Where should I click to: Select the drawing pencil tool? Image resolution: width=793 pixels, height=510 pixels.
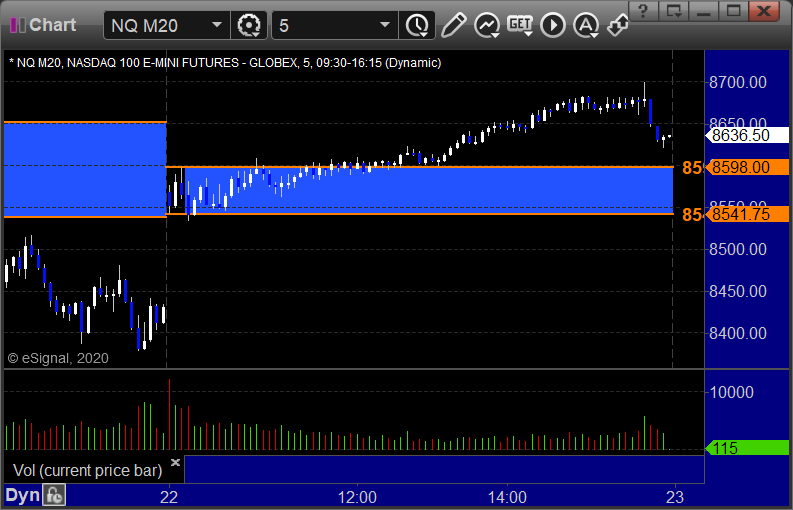[x=454, y=25]
